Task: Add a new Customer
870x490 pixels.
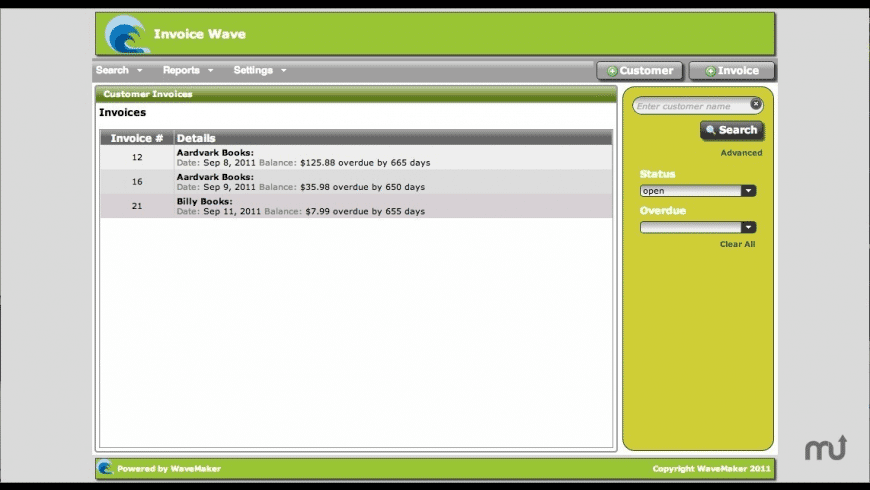Action: pos(640,71)
